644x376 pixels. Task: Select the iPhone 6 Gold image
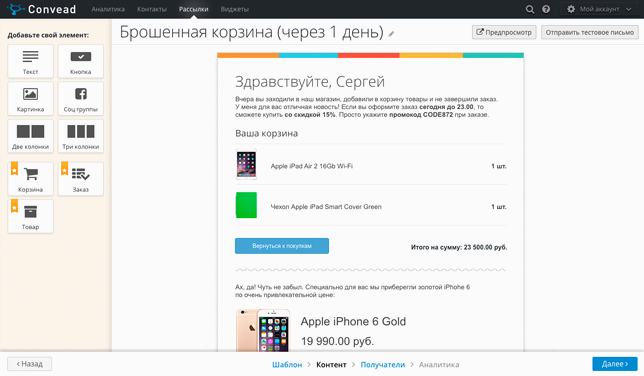pos(263,330)
